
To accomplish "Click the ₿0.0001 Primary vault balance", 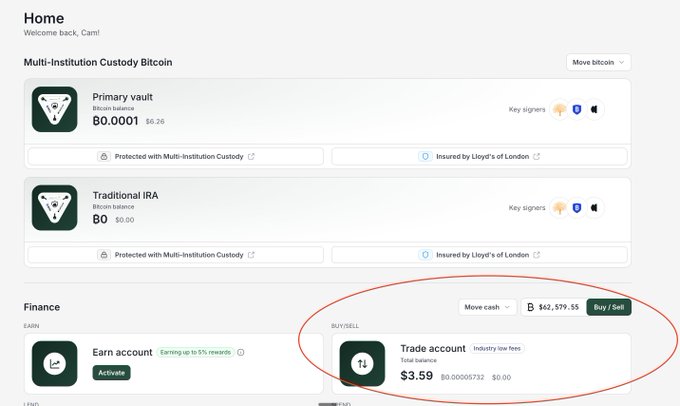I will click(x=115, y=121).
